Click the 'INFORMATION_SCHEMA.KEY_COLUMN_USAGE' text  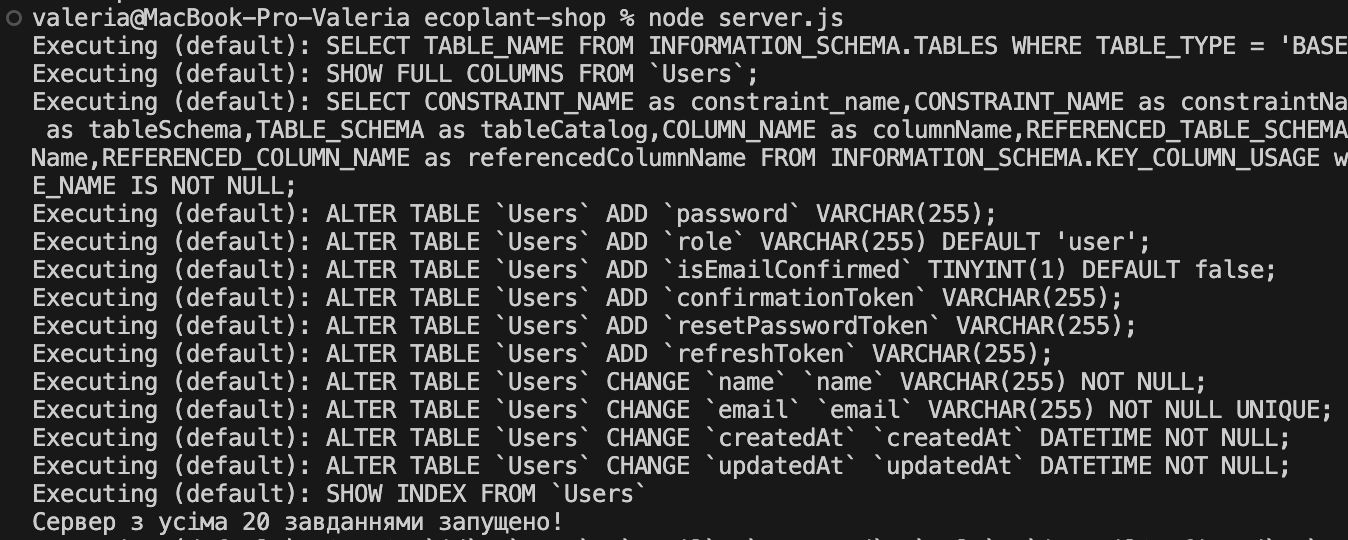tap(1075, 158)
